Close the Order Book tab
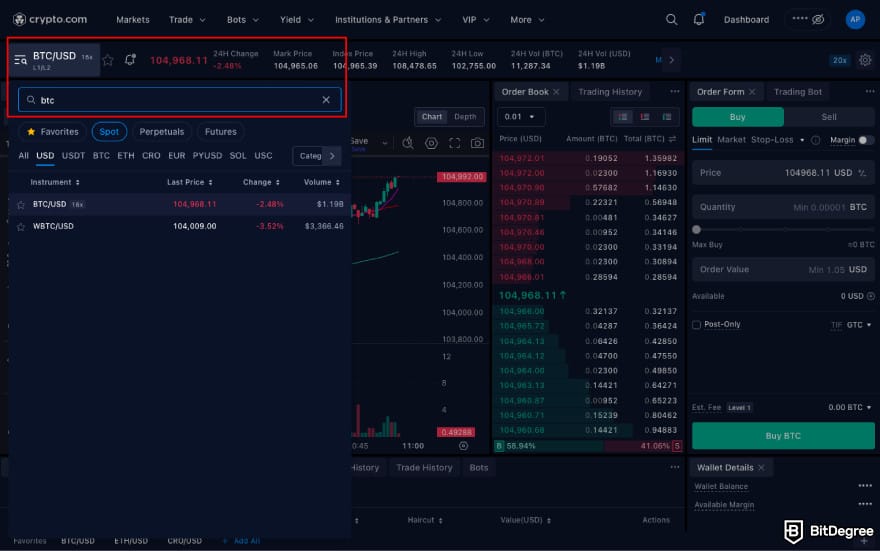Screen dimensions: 880x551 (x=556, y=91)
